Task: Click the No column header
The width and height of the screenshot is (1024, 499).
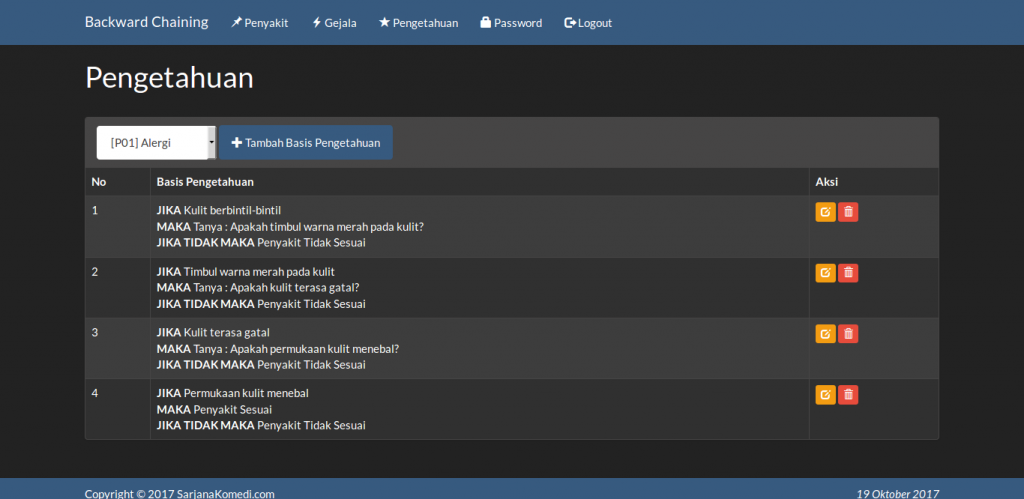Action: [x=99, y=182]
